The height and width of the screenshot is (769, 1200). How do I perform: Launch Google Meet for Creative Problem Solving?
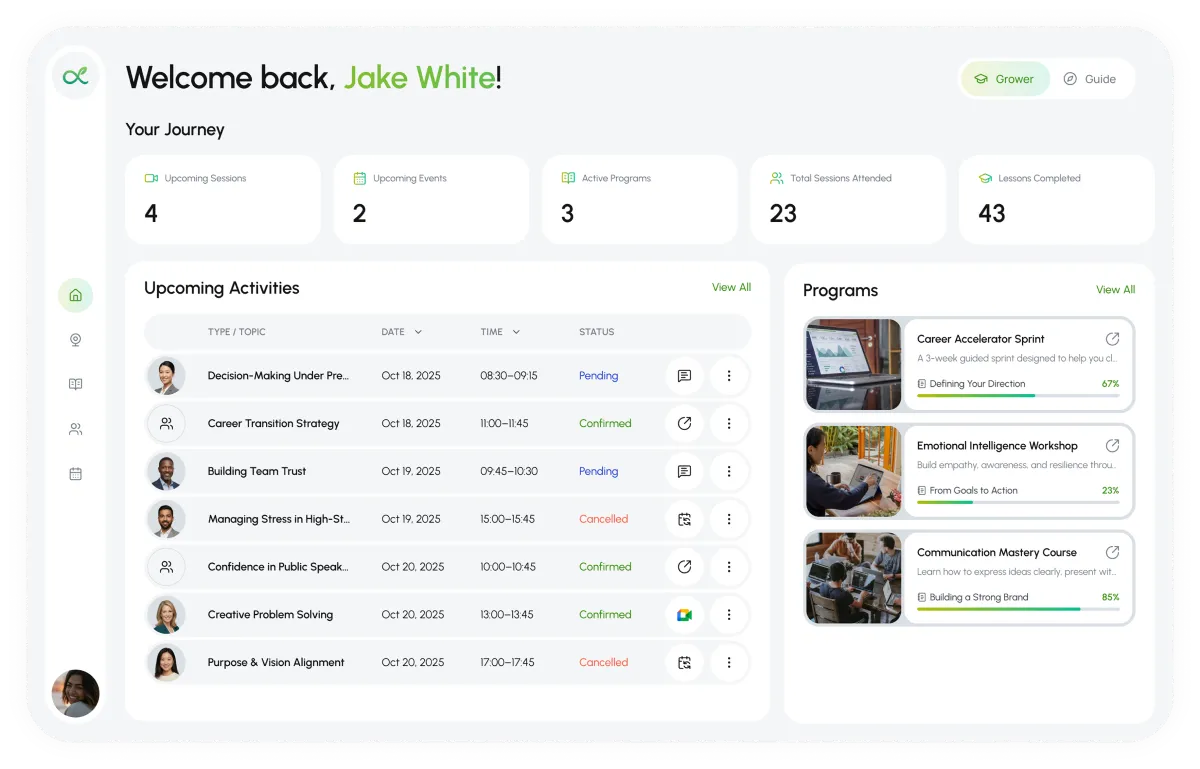coord(684,615)
